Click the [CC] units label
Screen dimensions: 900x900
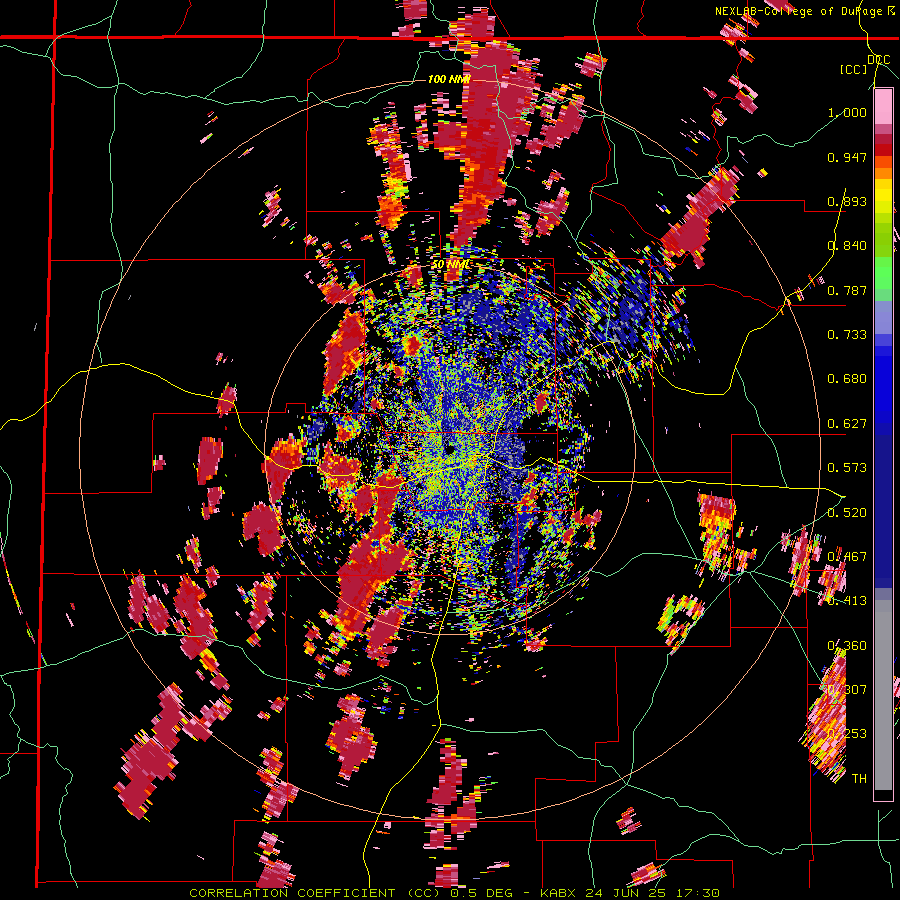coord(854,69)
